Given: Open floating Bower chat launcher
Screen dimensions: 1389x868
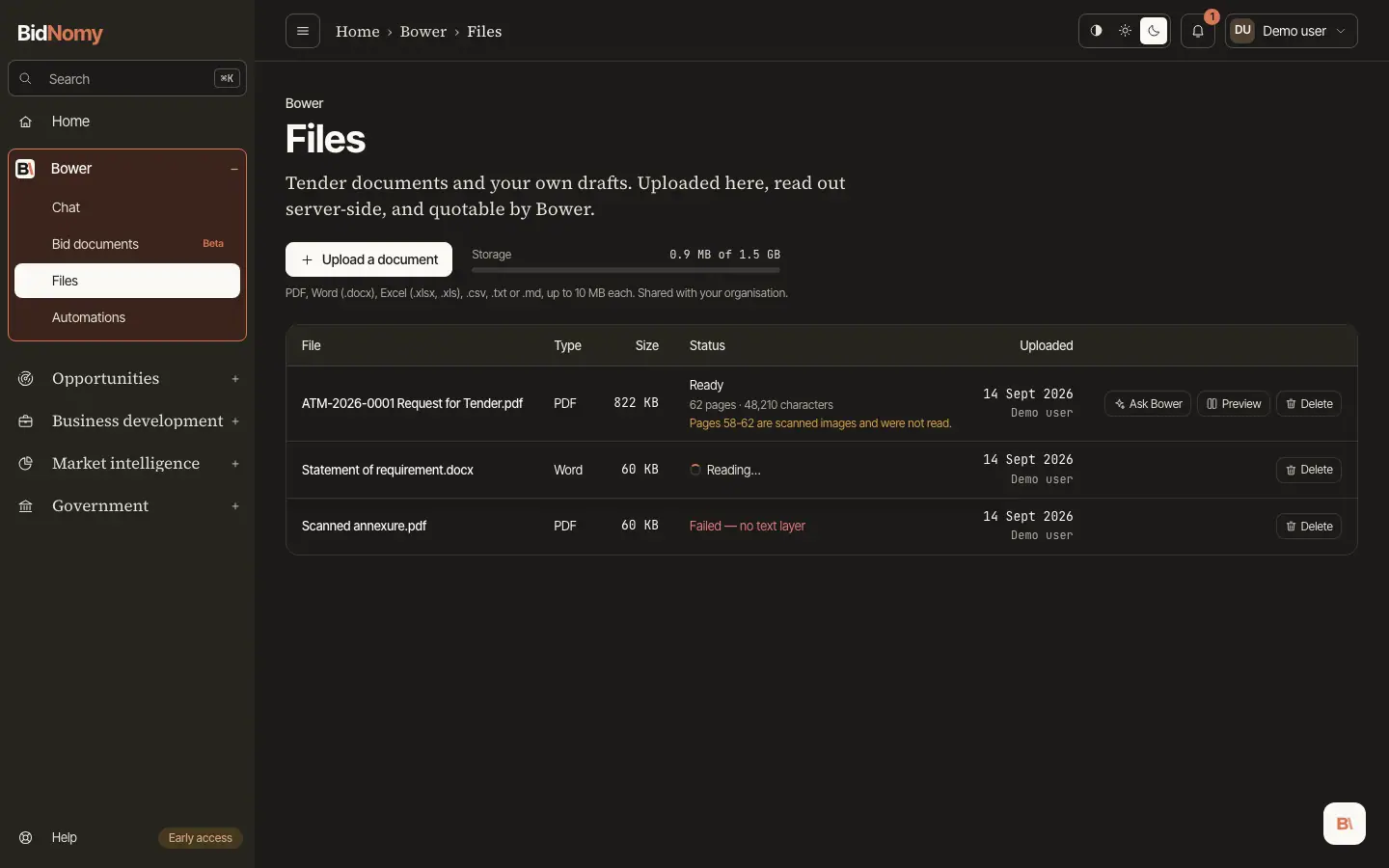Looking at the screenshot, I should pyautogui.click(x=1345, y=824).
